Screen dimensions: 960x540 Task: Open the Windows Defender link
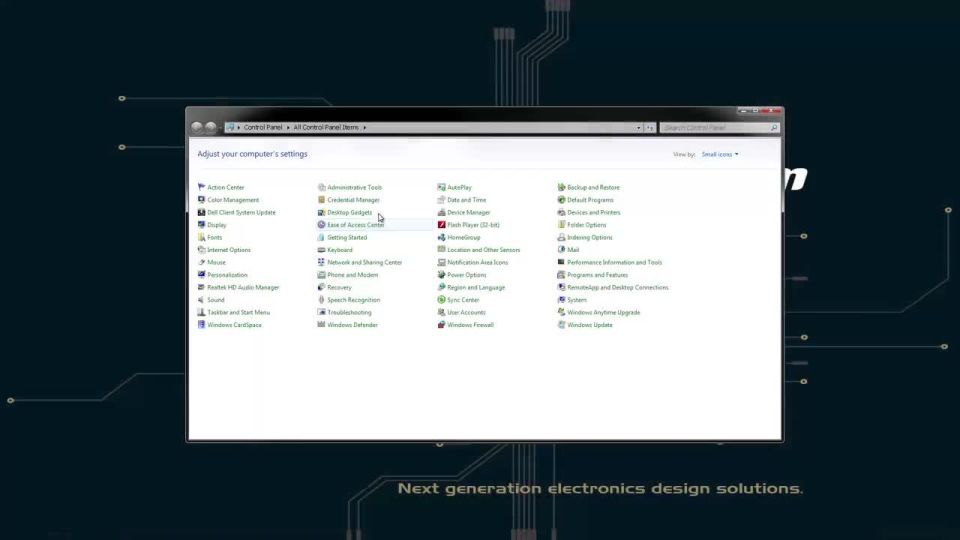pyautogui.click(x=353, y=324)
